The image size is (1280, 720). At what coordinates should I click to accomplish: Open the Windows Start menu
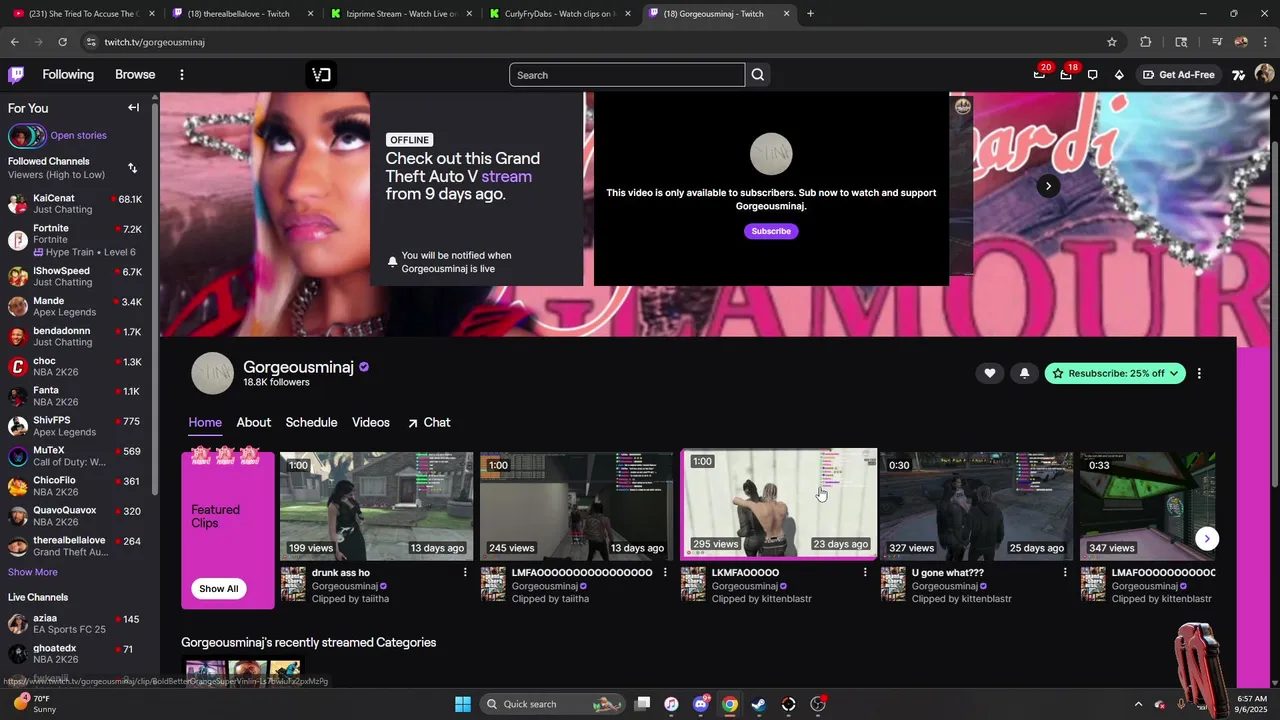pos(462,704)
